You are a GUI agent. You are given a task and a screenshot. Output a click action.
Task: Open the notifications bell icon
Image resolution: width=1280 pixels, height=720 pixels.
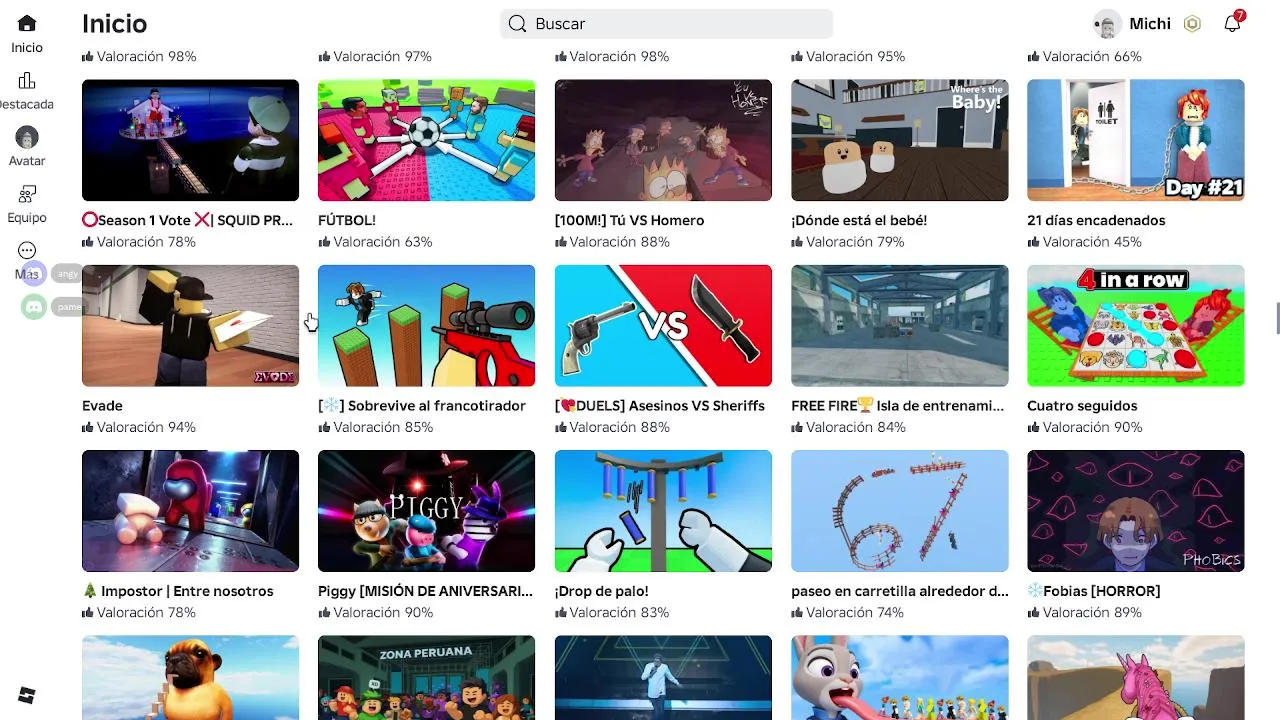(x=1232, y=23)
